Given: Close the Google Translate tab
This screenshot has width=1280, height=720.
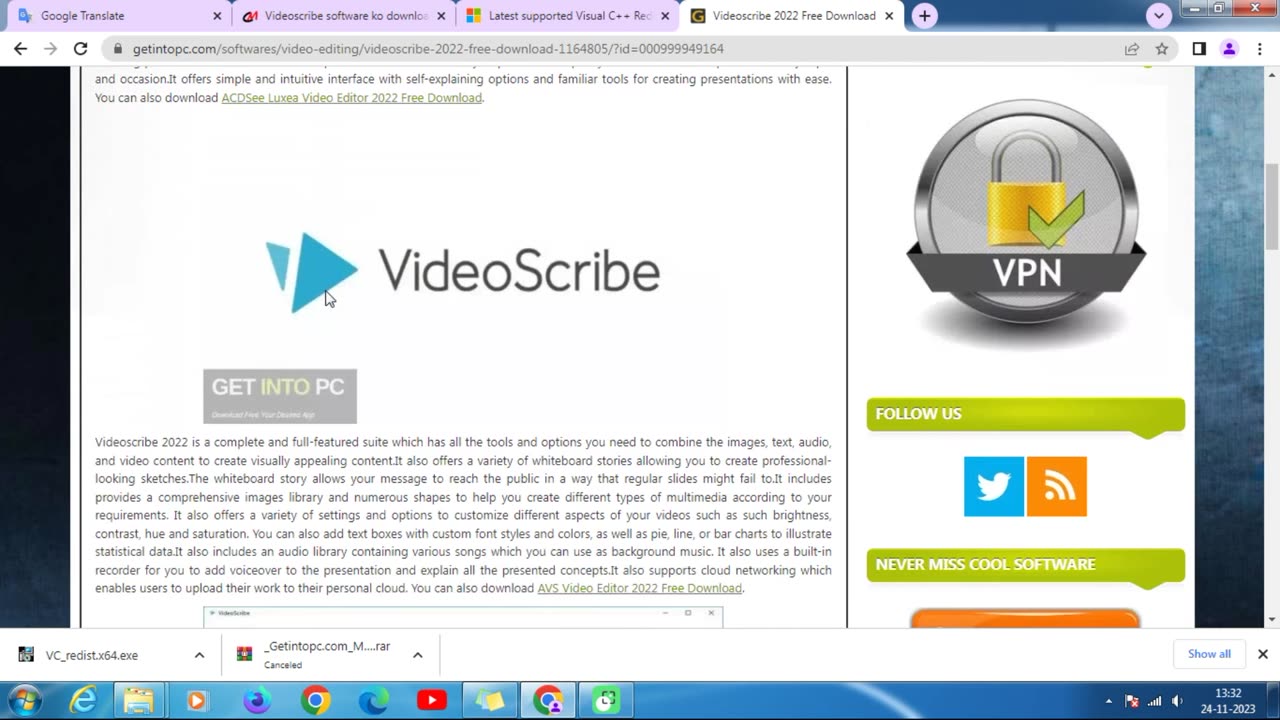Looking at the screenshot, I should pyautogui.click(x=217, y=16).
